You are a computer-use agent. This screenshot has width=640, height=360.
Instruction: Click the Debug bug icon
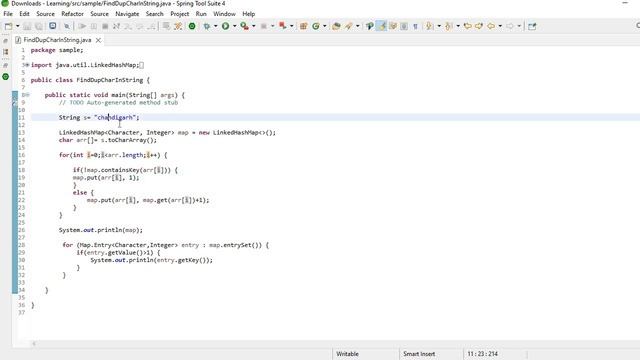(207, 26)
